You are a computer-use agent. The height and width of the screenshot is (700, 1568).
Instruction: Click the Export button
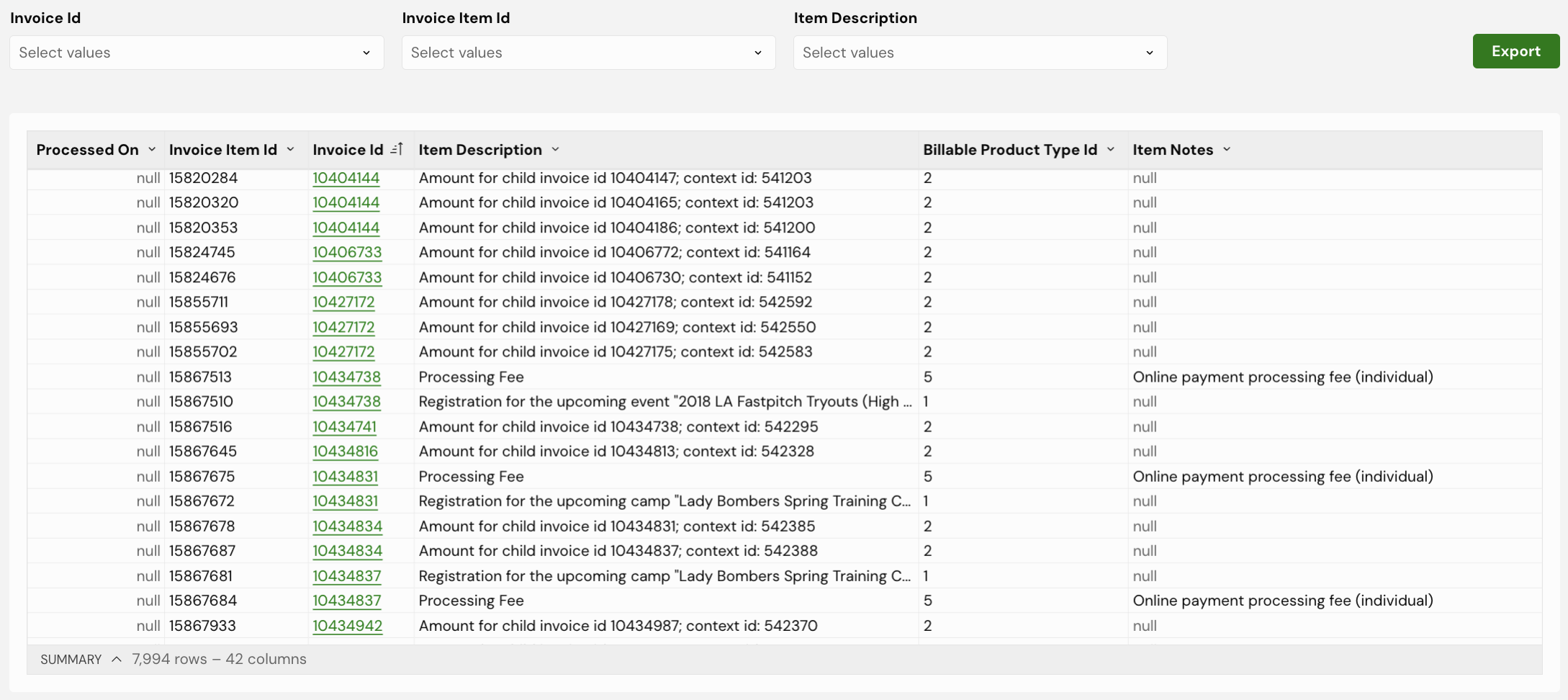point(1515,51)
